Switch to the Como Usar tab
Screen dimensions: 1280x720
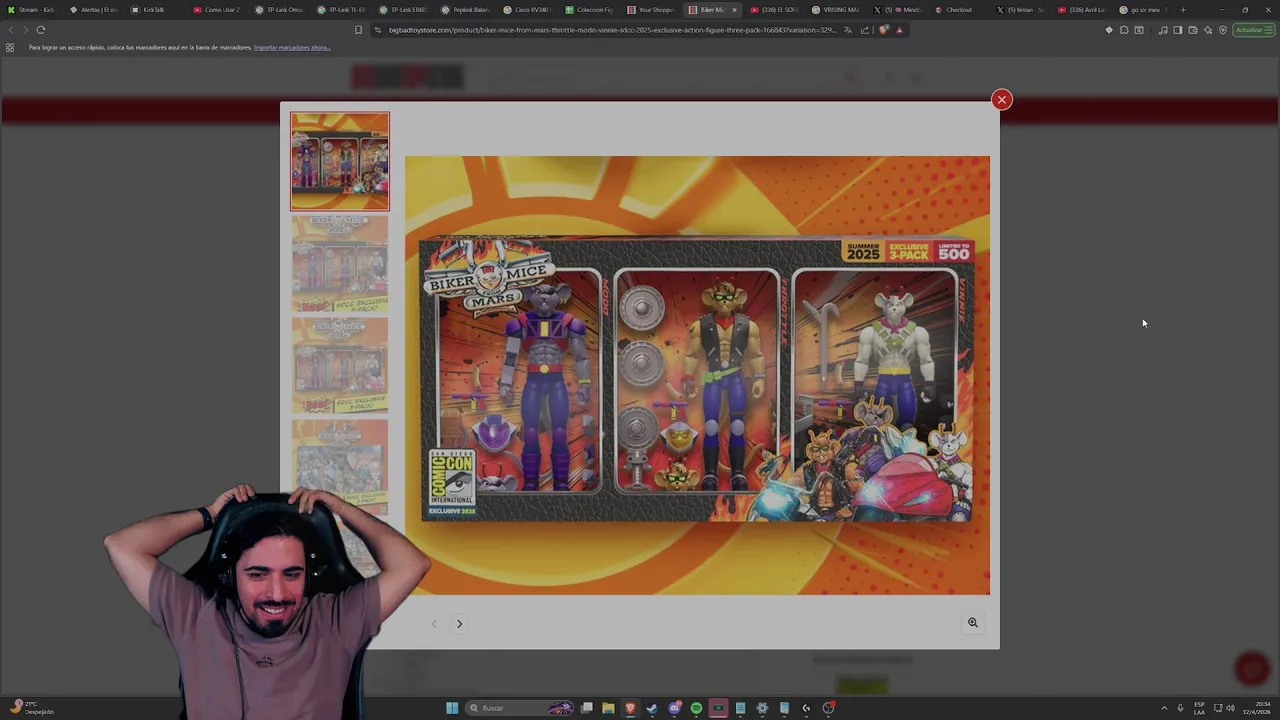[219, 10]
